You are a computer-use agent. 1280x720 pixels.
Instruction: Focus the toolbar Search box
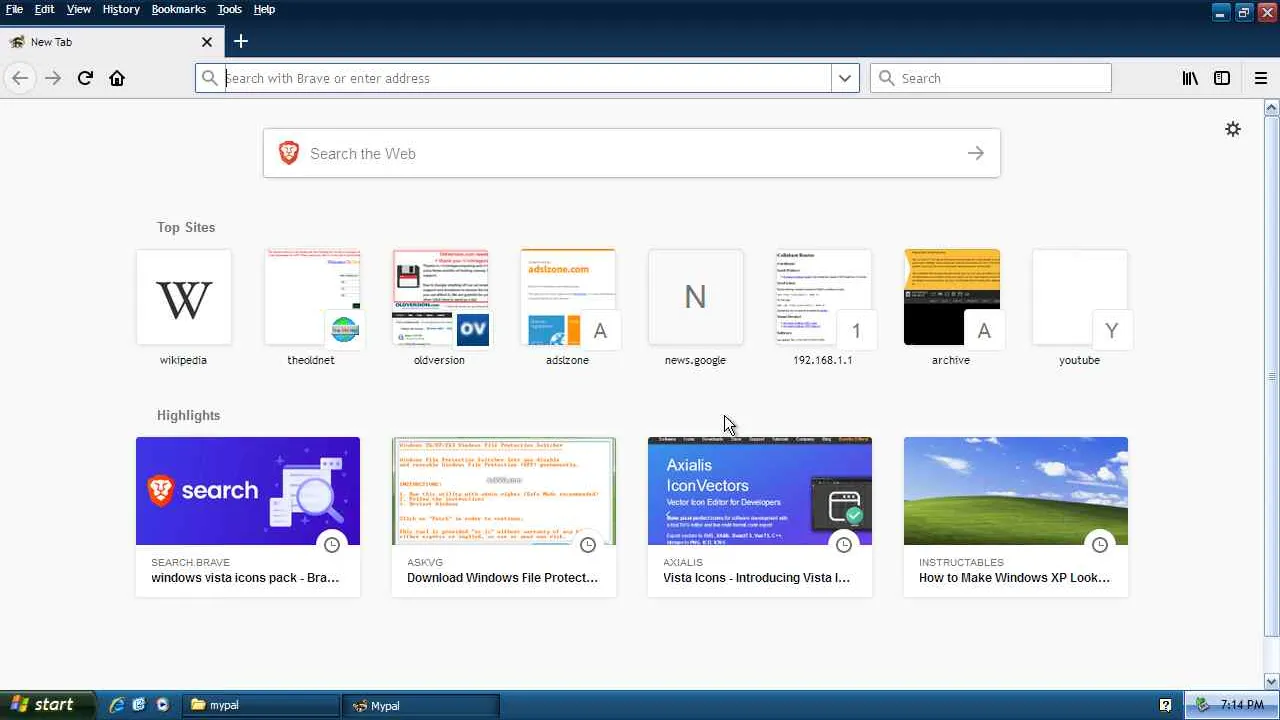click(x=991, y=78)
